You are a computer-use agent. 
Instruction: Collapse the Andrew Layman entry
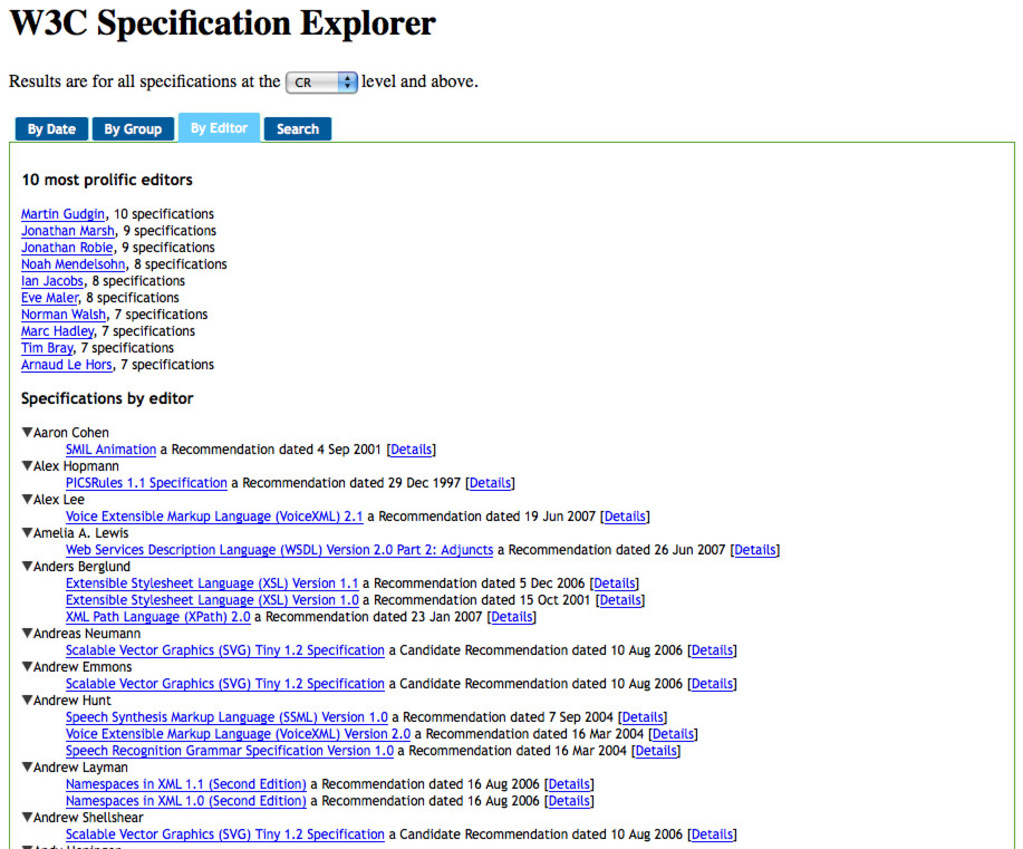pyautogui.click(x=27, y=767)
